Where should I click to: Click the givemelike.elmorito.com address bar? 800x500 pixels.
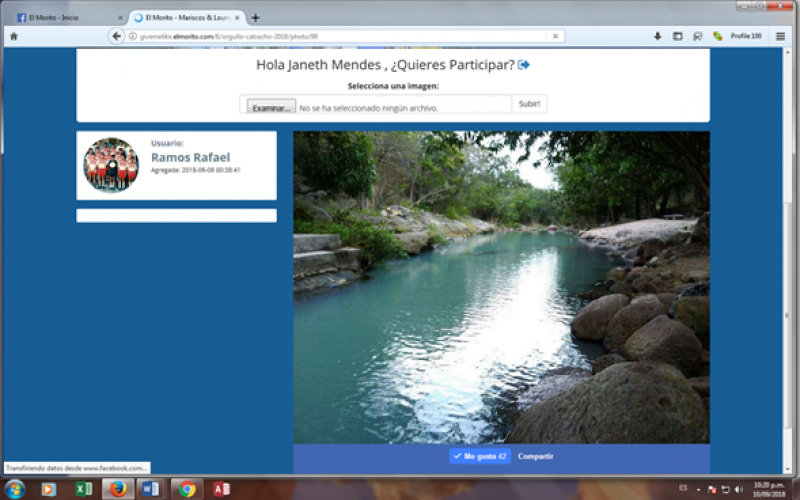click(340, 36)
